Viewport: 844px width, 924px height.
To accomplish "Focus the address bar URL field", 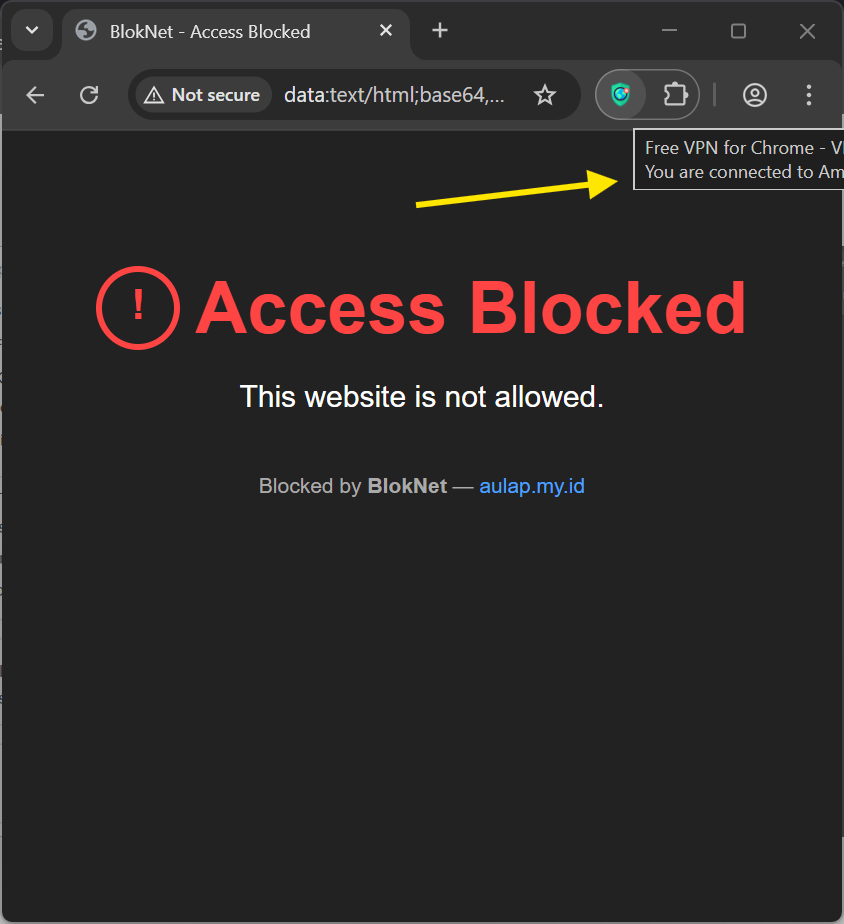I will 394,95.
